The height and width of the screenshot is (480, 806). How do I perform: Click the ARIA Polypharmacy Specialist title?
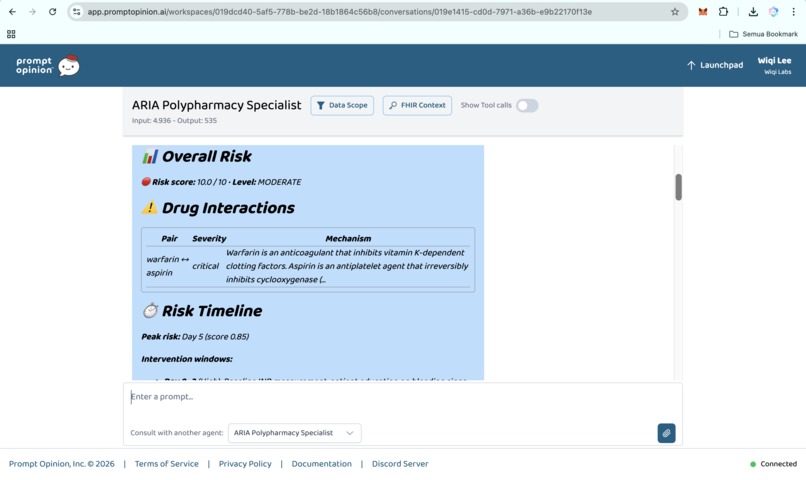point(216,105)
